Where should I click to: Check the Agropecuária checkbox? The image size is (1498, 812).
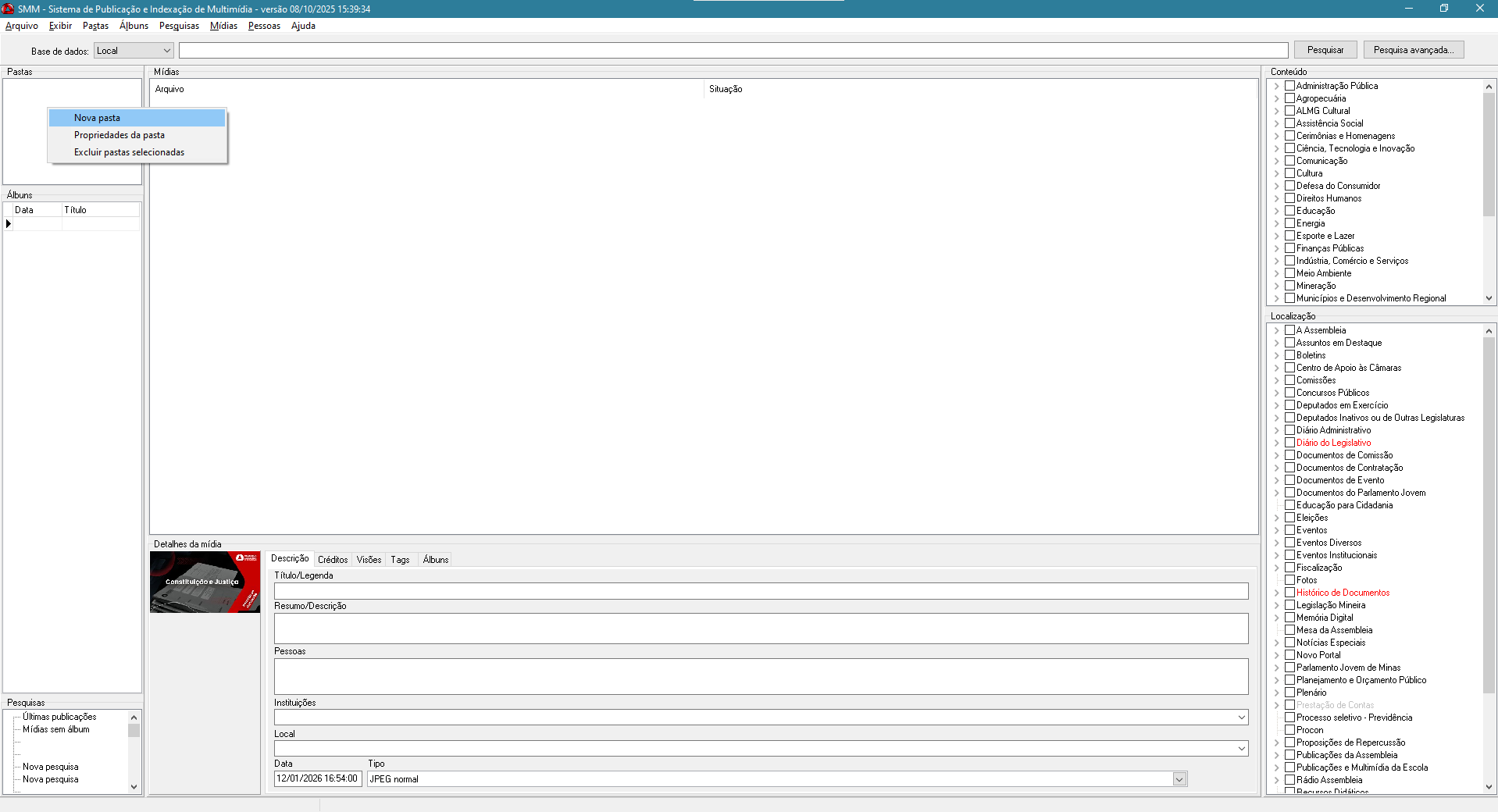tap(1289, 98)
